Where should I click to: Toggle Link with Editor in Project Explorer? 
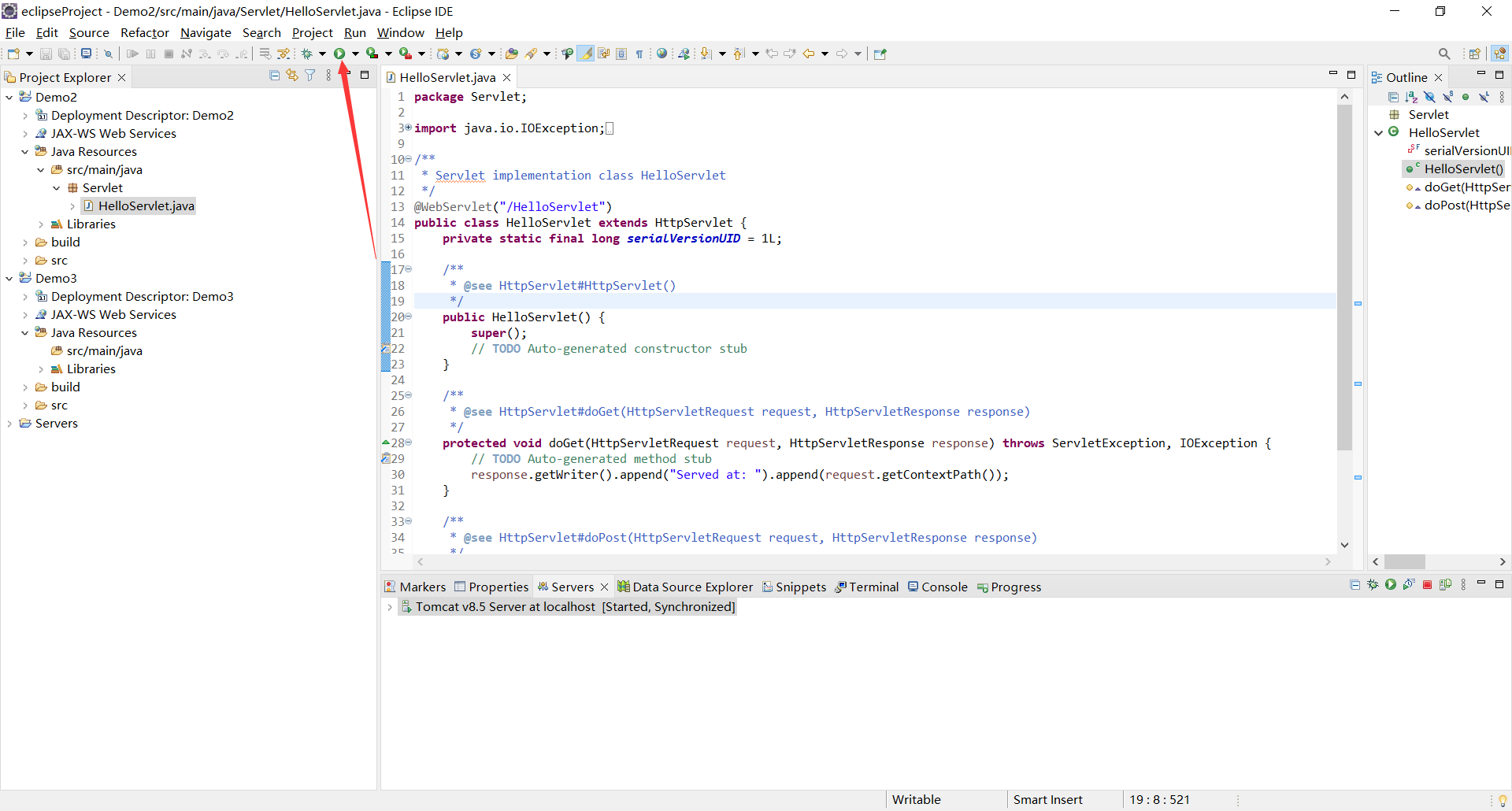[x=292, y=76]
